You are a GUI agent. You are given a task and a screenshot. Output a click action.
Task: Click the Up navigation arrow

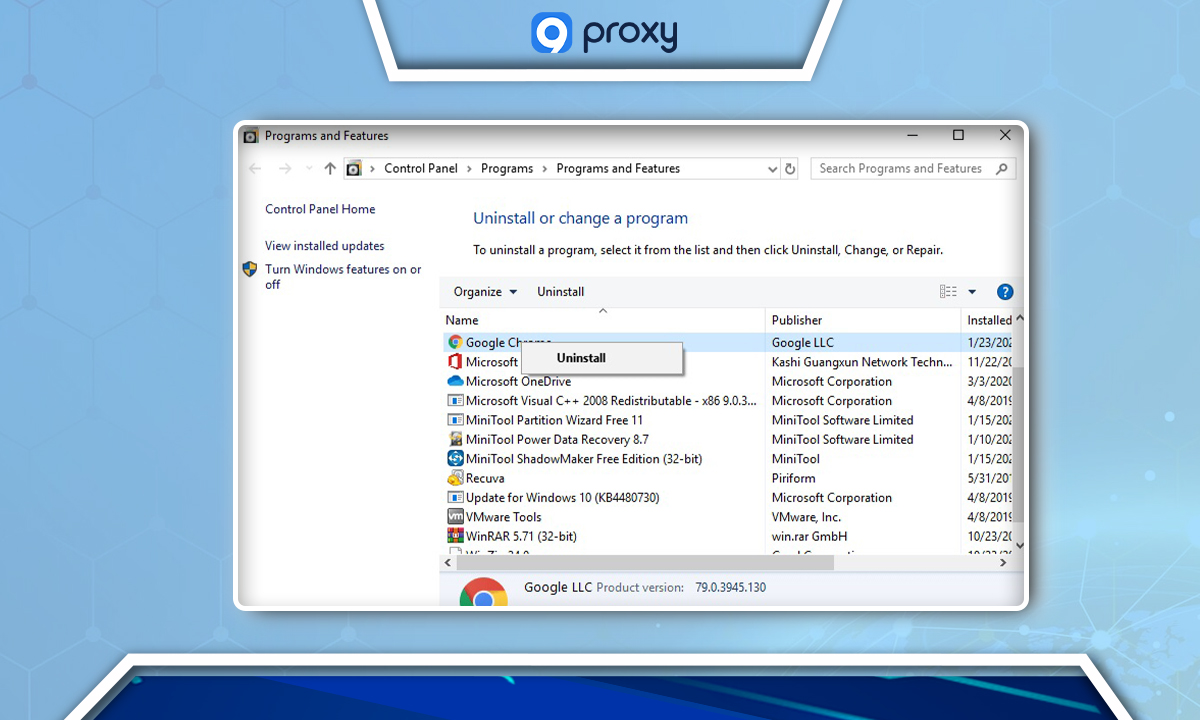[329, 168]
